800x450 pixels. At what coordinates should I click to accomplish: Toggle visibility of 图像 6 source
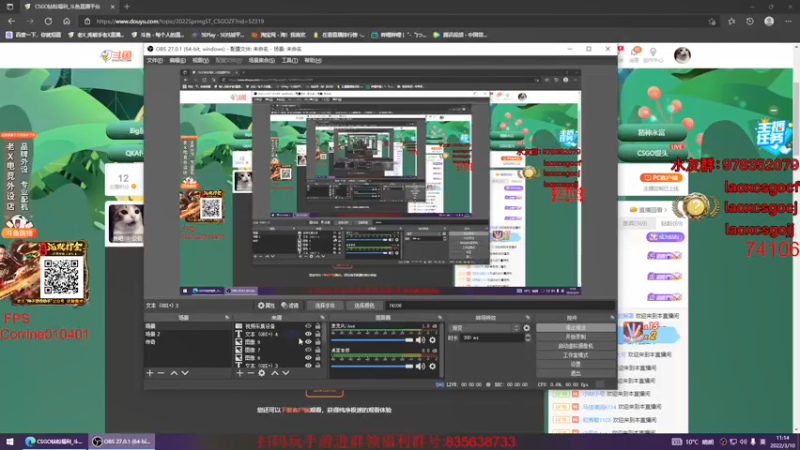(x=308, y=358)
